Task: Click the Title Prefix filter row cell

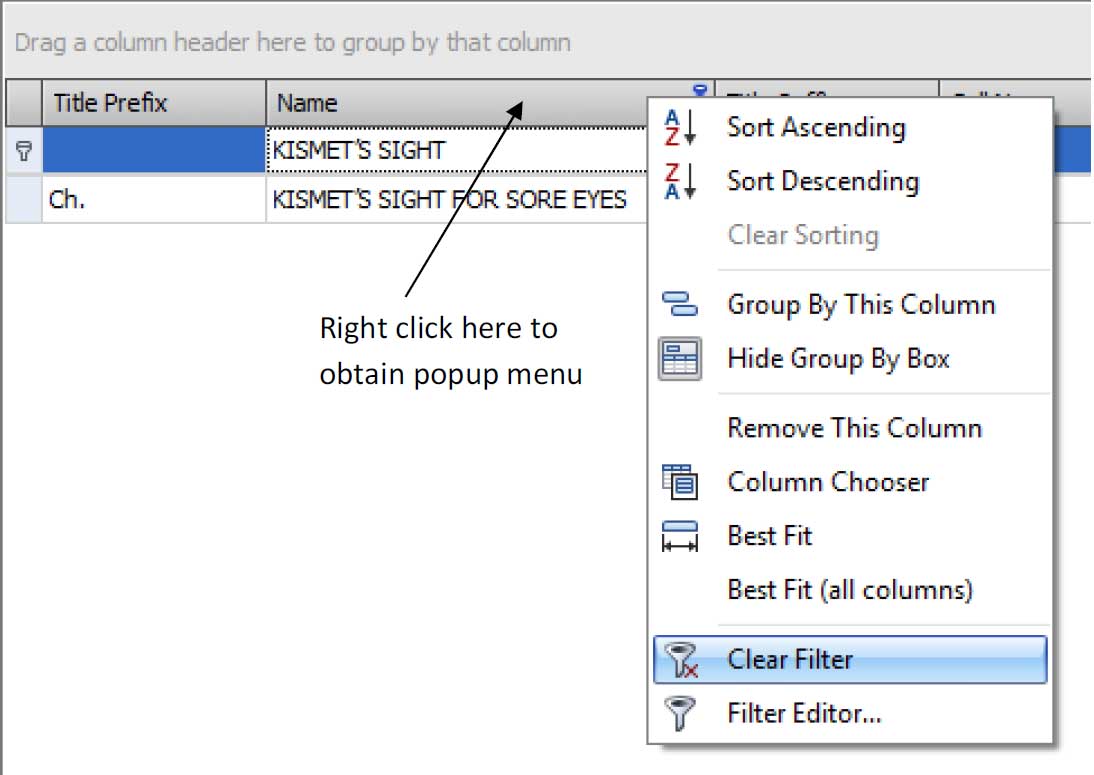Action: (x=153, y=152)
